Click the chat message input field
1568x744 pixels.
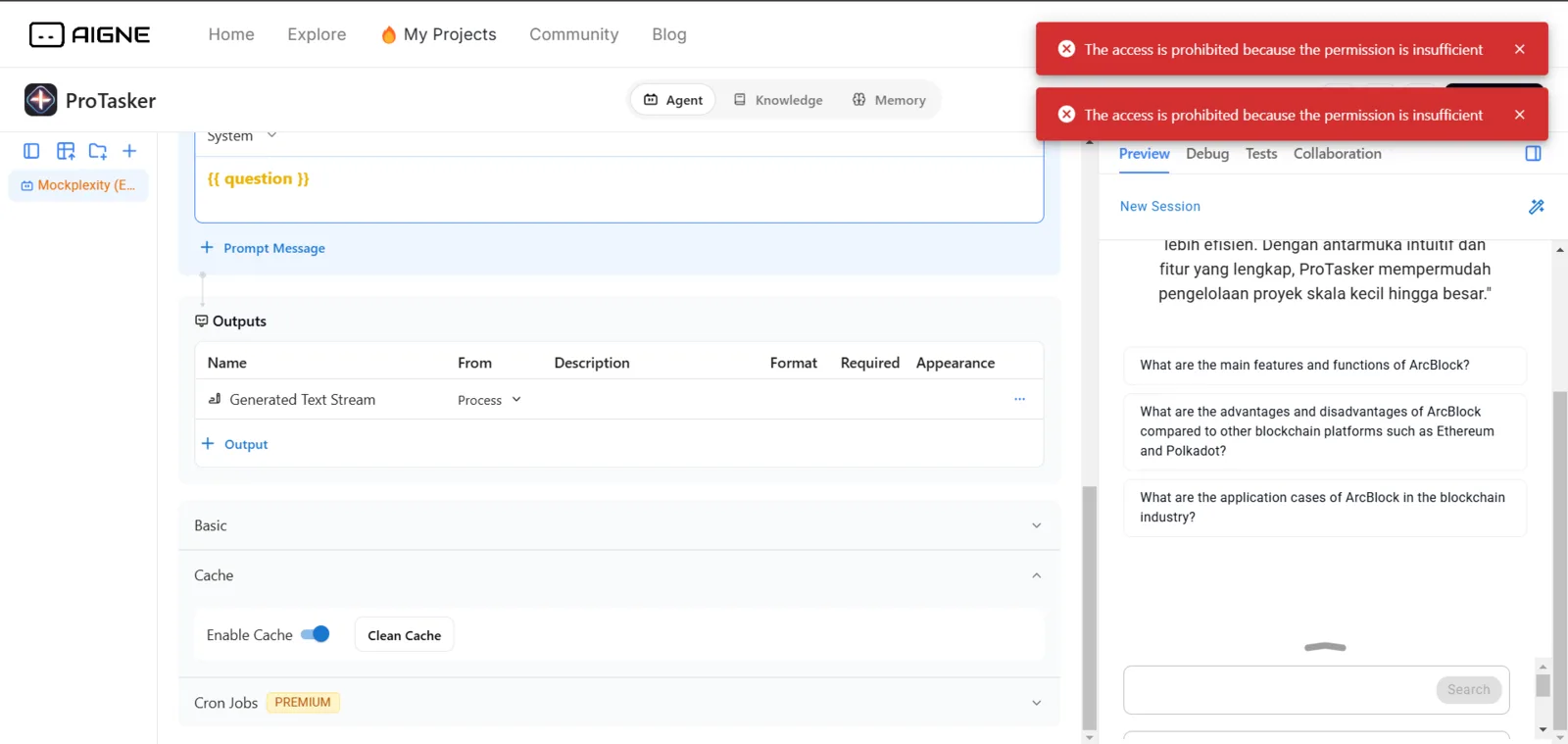[x=1279, y=690]
